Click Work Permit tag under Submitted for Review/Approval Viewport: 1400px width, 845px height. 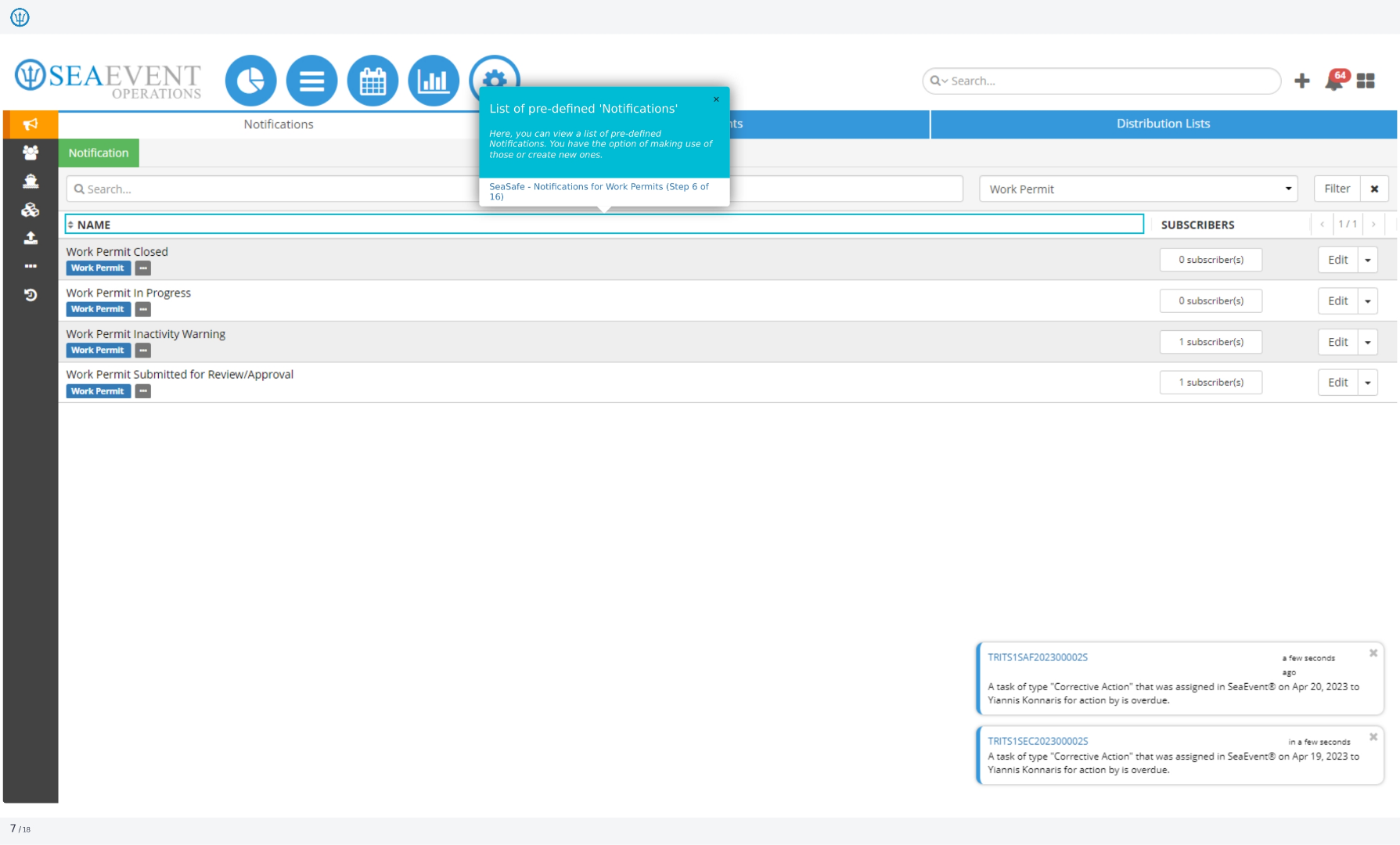98,391
